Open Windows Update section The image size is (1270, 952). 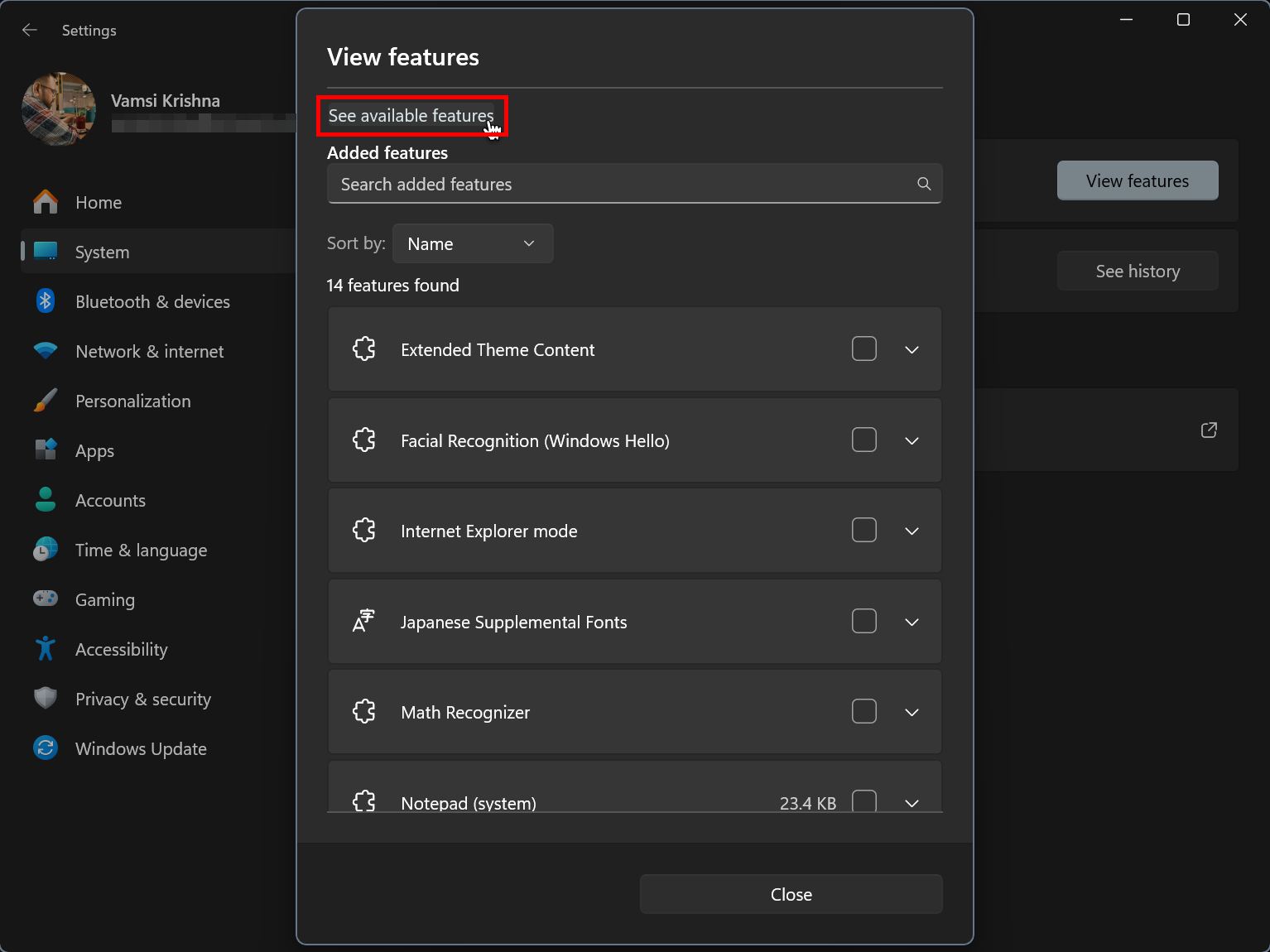pos(141,748)
